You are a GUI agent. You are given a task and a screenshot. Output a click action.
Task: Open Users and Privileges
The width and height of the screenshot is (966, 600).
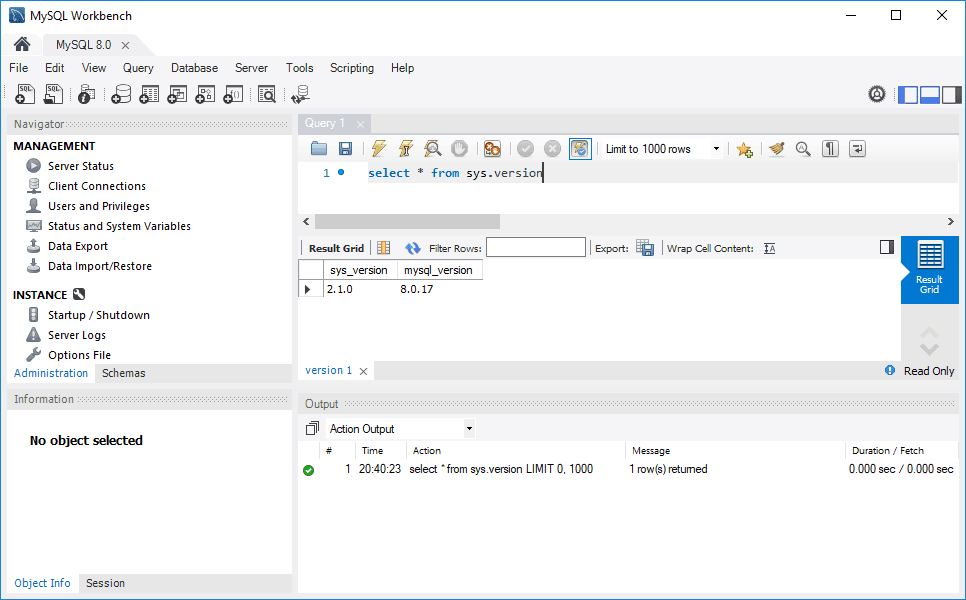pyautogui.click(x=99, y=206)
